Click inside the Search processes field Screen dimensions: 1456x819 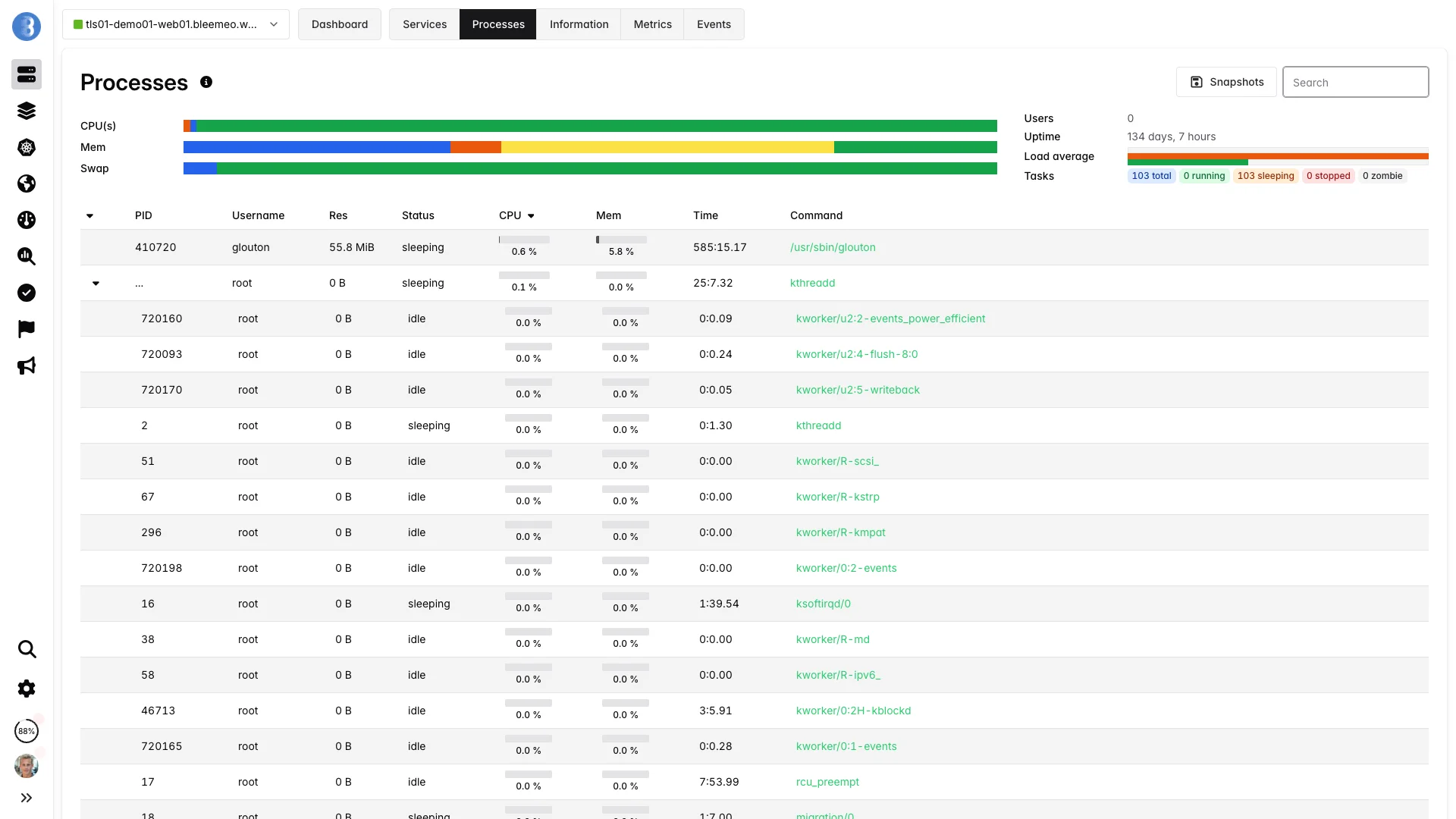(x=1355, y=81)
